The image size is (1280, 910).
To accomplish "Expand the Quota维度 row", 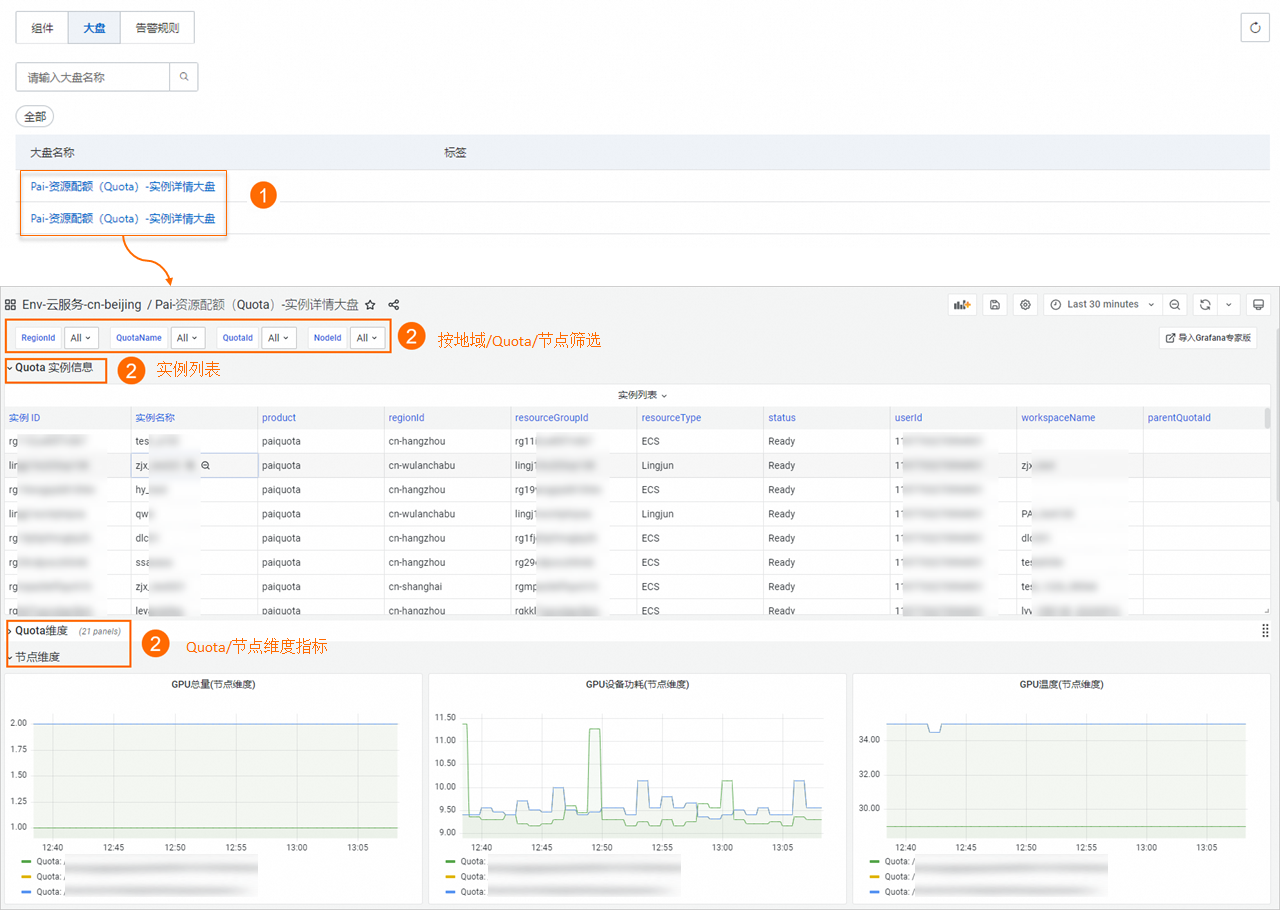I will click(38, 631).
